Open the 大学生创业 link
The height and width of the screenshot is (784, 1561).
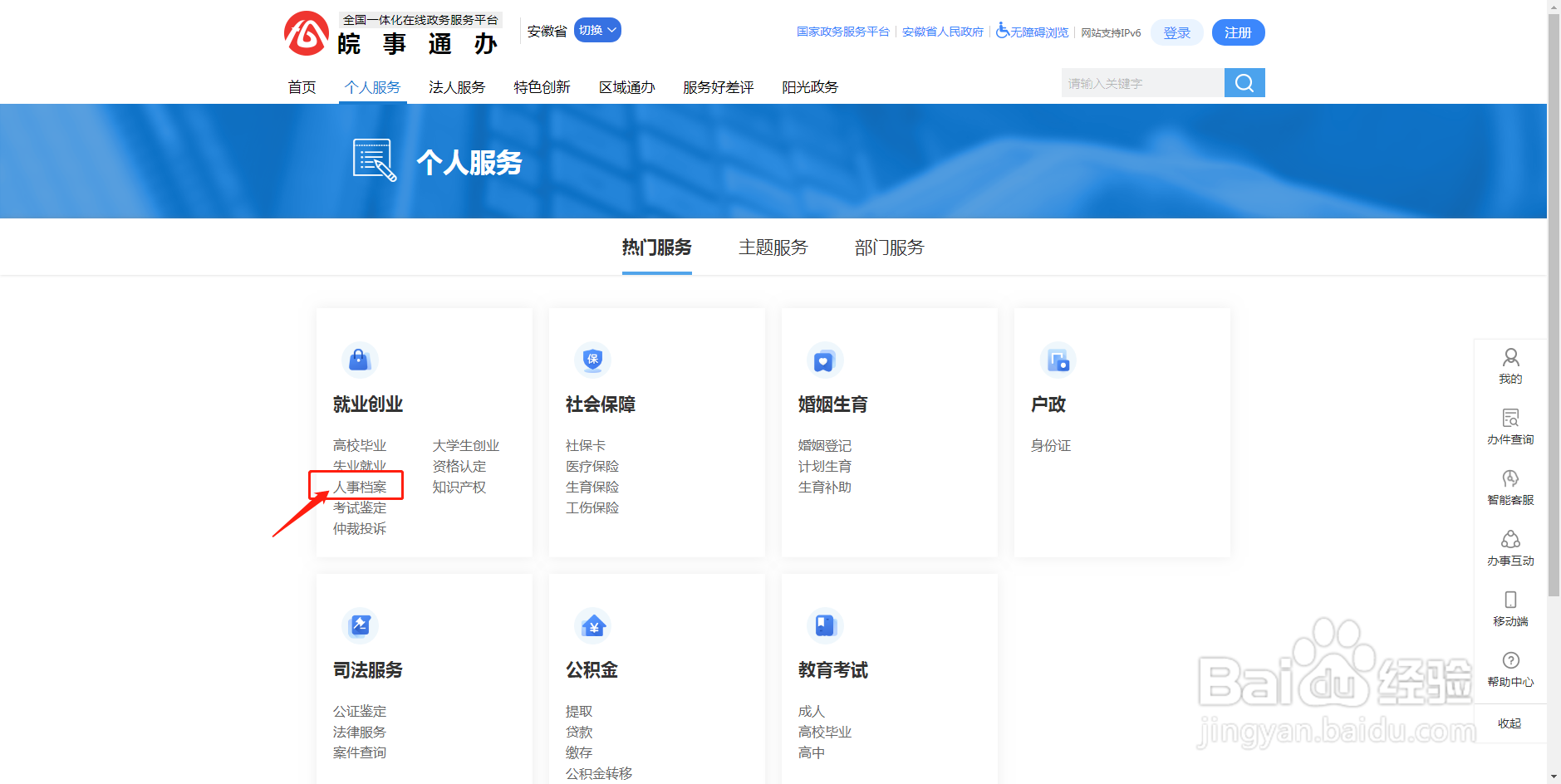[x=466, y=445]
